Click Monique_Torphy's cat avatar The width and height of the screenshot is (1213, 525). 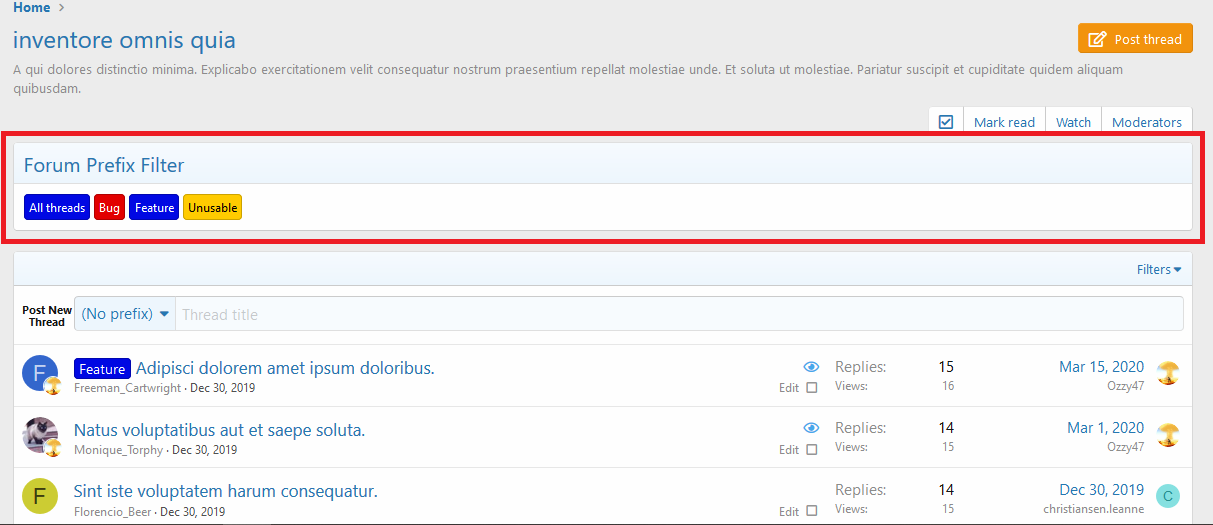coord(39,435)
